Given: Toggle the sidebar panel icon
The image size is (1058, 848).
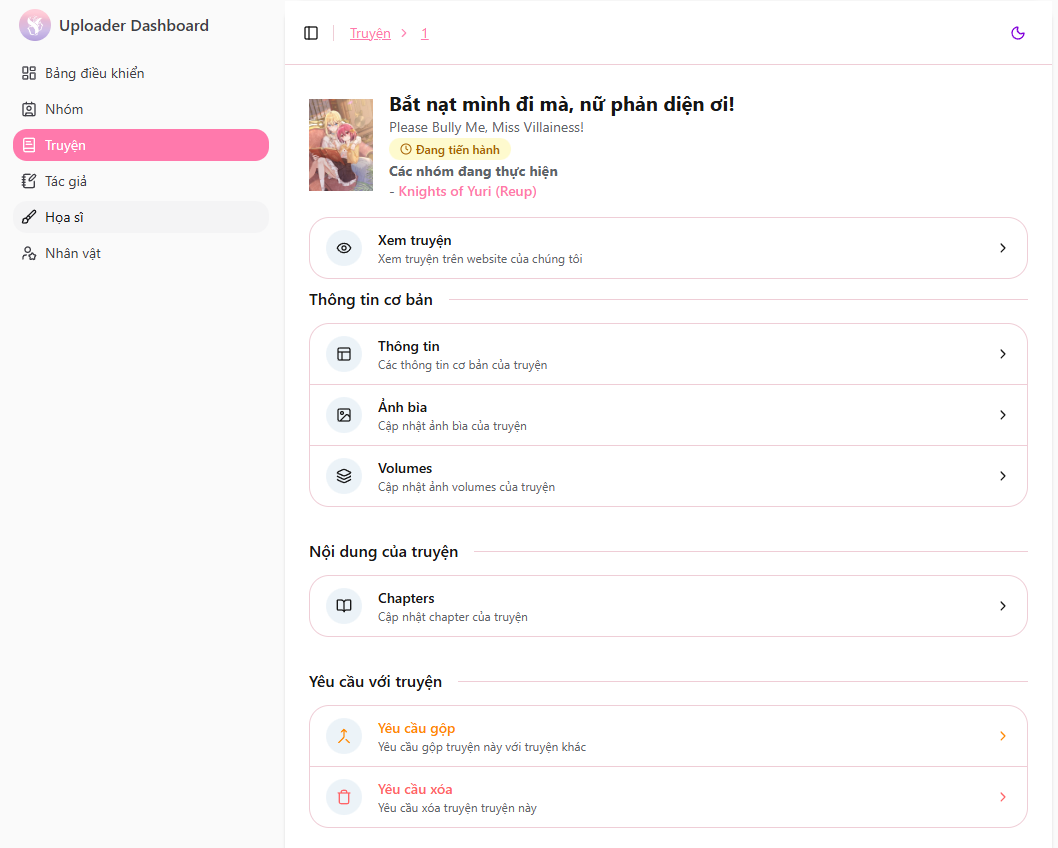Looking at the screenshot, I should click(x=311, y=33).
